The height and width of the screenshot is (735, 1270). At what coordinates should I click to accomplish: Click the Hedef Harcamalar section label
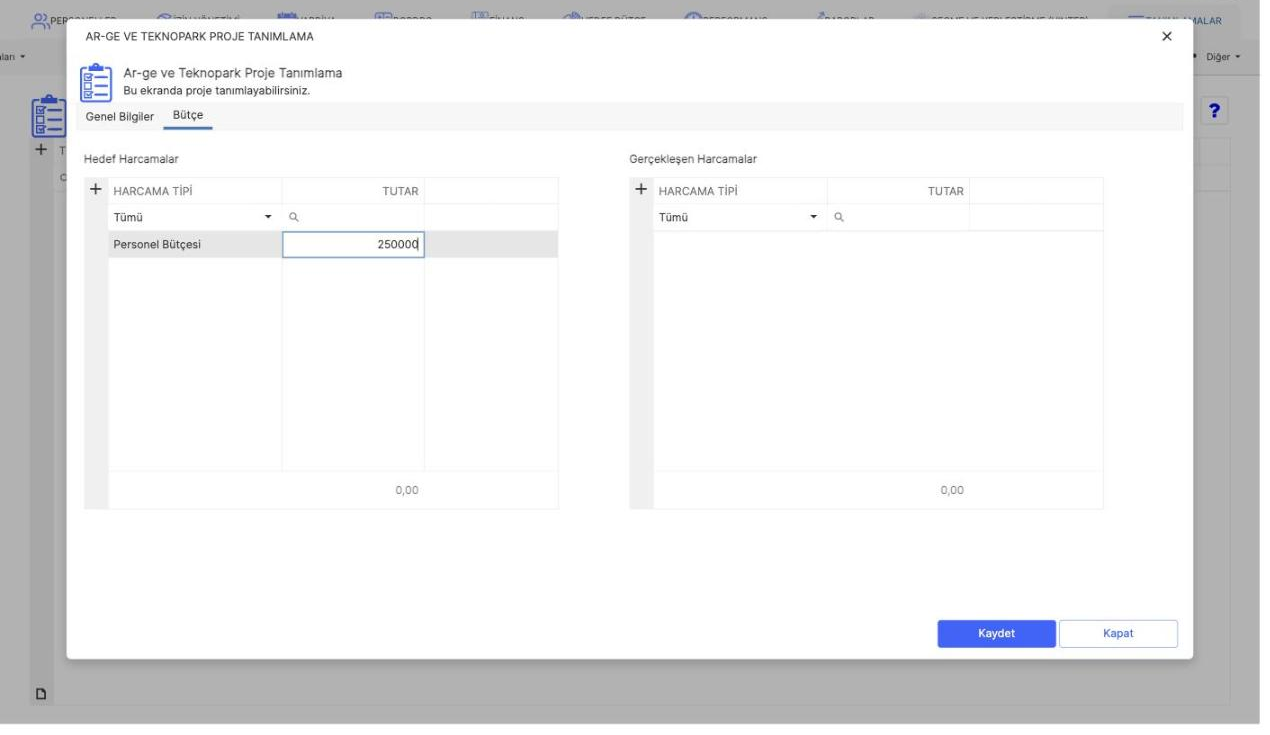131,159
